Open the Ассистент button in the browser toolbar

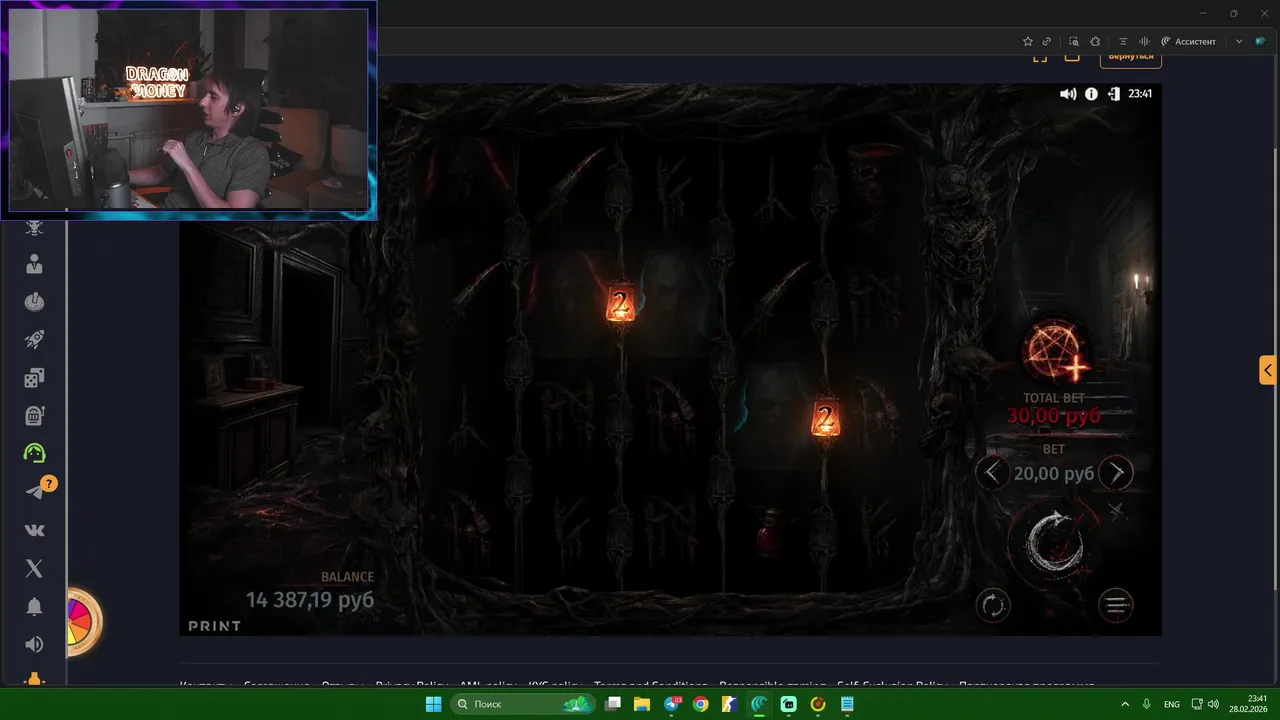click(1188, 41)
